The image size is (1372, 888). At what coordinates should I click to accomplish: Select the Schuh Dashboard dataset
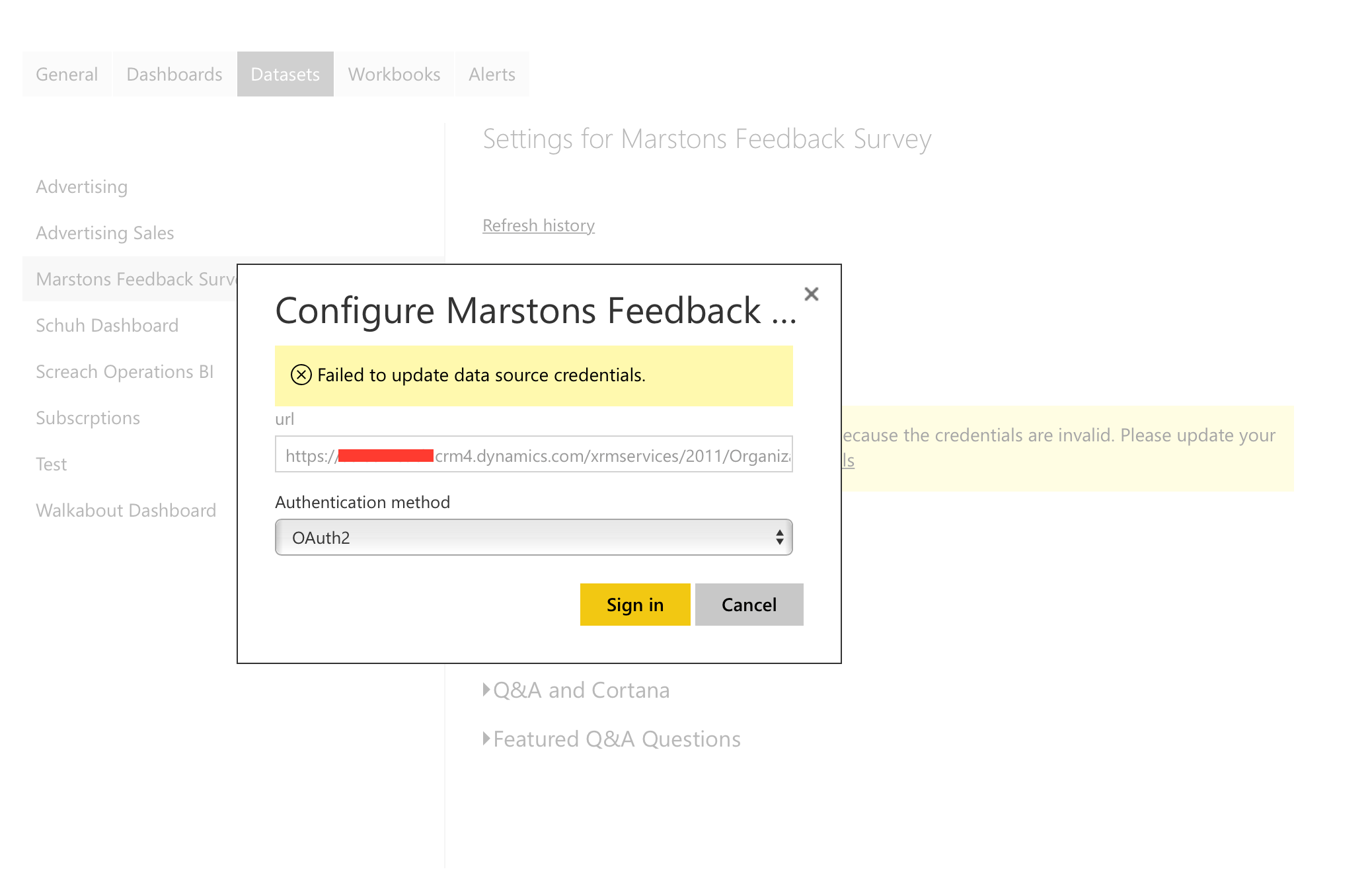pyautogui.click(x=106, y=326)
